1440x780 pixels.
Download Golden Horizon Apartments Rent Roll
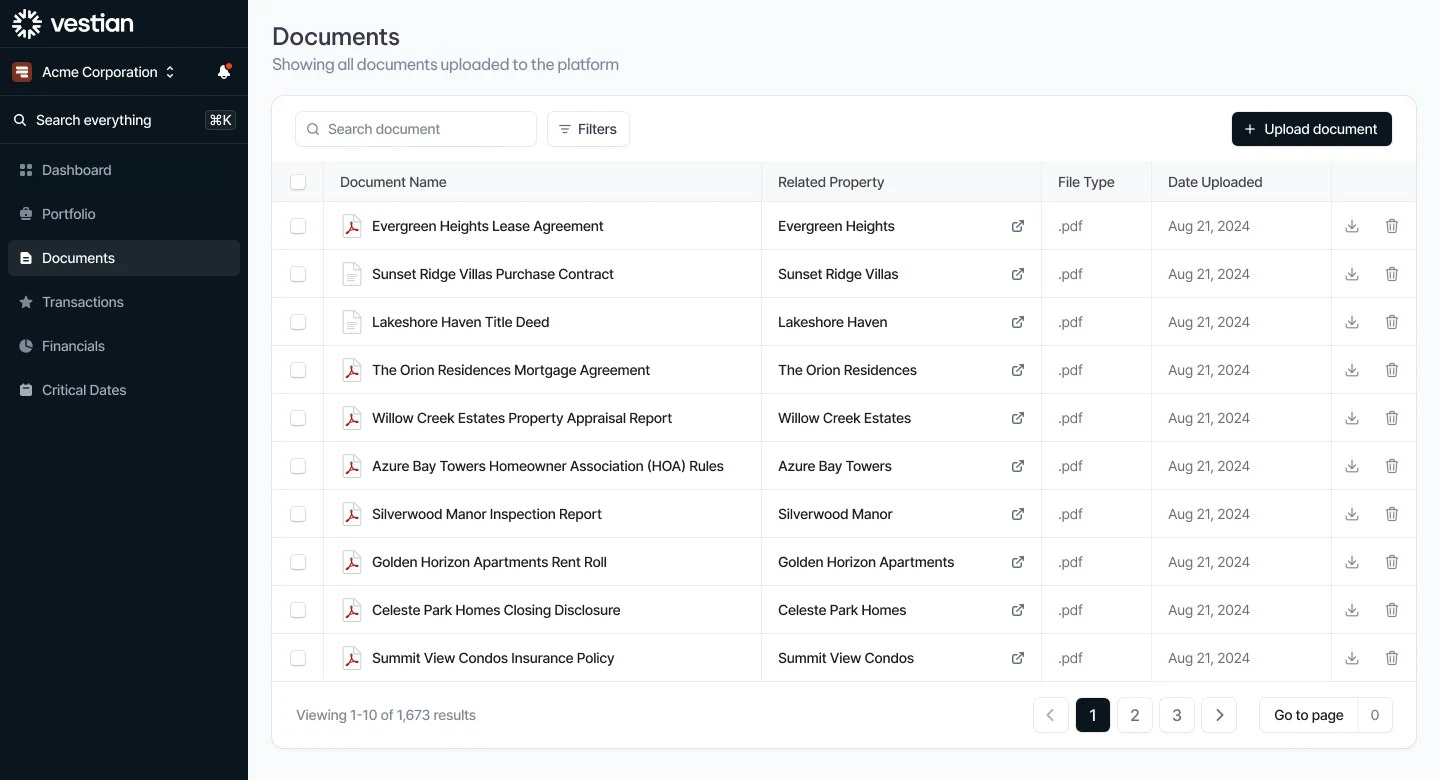[x=1352, y=562]
